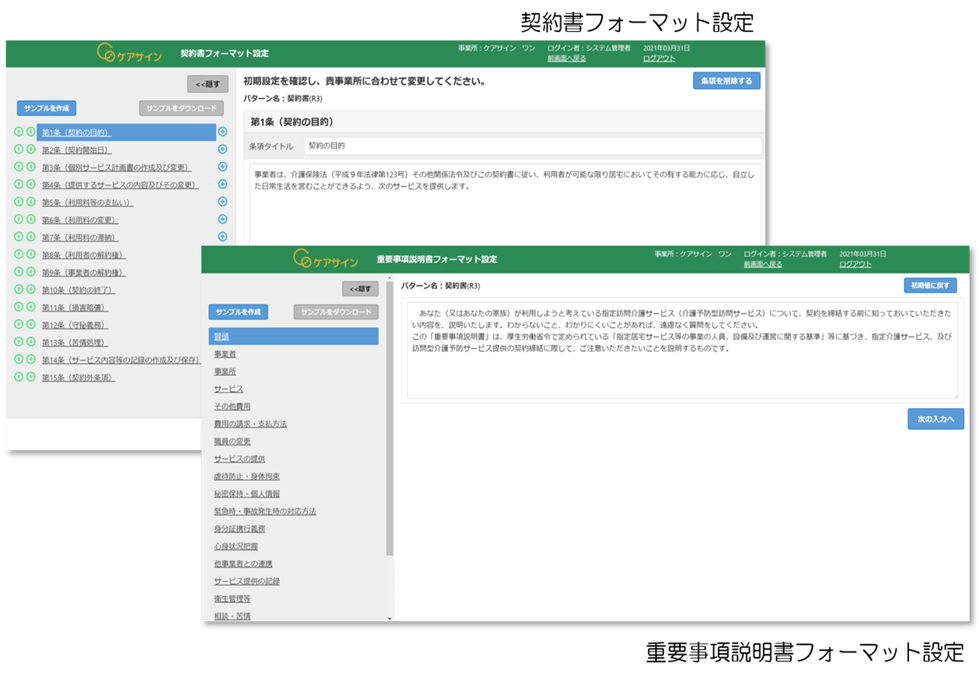980x678 pixels.
Task: Open the 秘密保持・個人情報 section
Action: (247, 494)
